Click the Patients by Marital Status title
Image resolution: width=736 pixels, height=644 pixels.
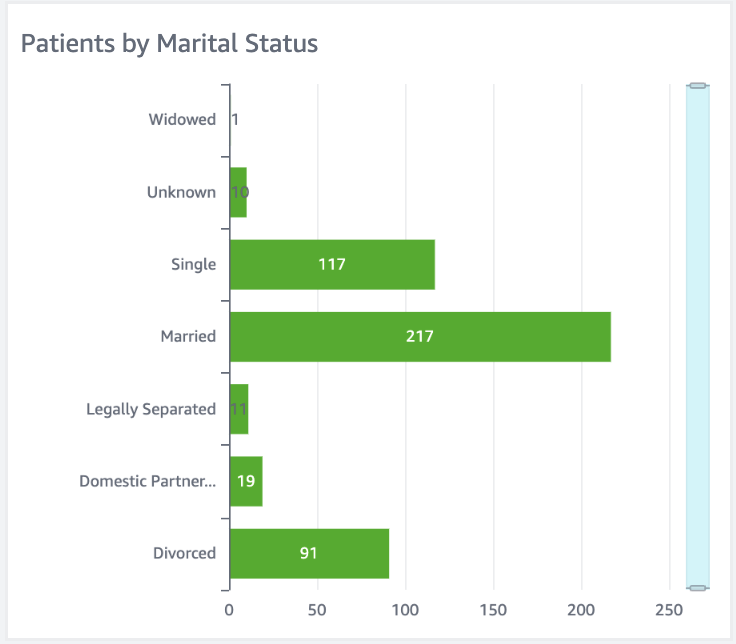click(169, 44)
